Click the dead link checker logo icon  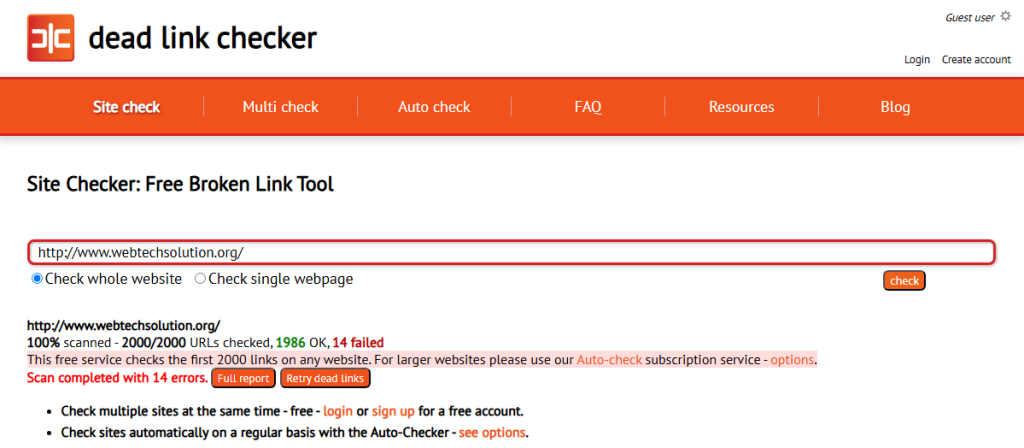pyautogui.click(x=50, y=38)
